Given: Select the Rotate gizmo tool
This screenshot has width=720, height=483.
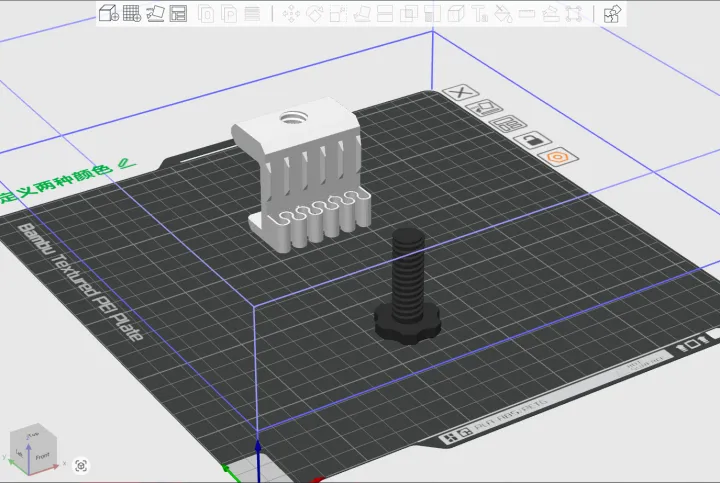Looking at the screenshot, I should tap(315, 14).
